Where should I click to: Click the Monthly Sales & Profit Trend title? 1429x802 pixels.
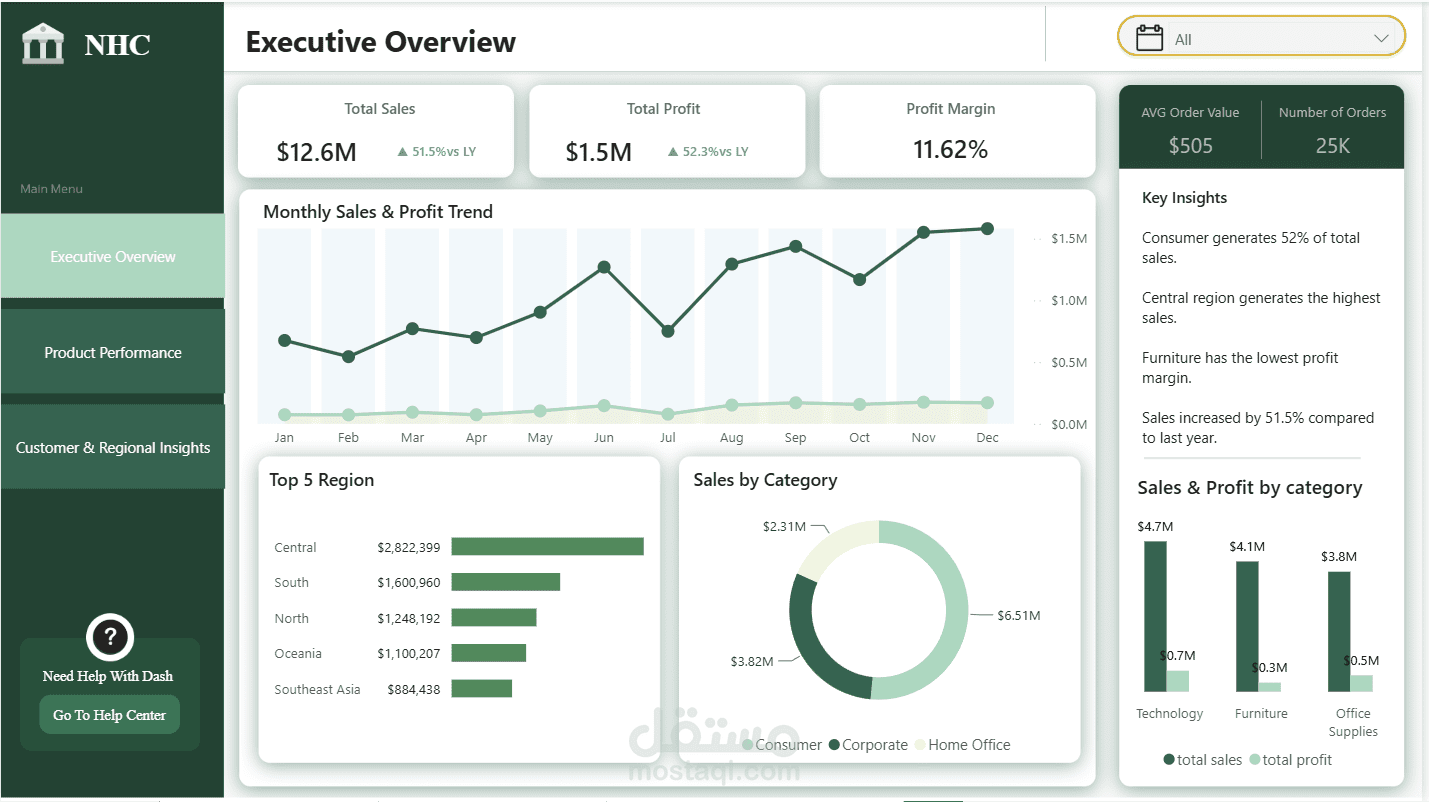point(378,212)
